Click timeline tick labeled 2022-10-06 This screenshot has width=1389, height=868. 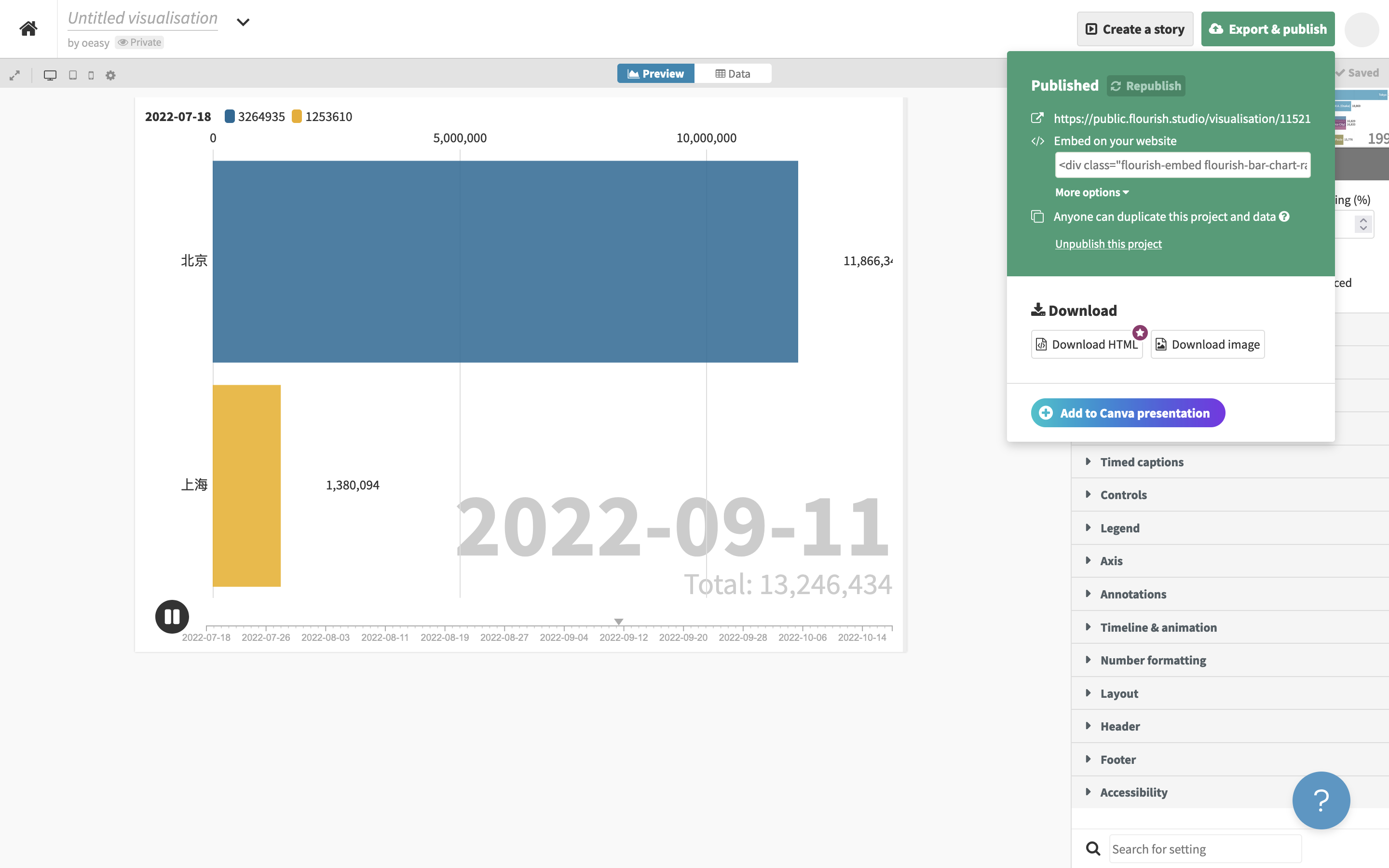(x=803, y=637)
